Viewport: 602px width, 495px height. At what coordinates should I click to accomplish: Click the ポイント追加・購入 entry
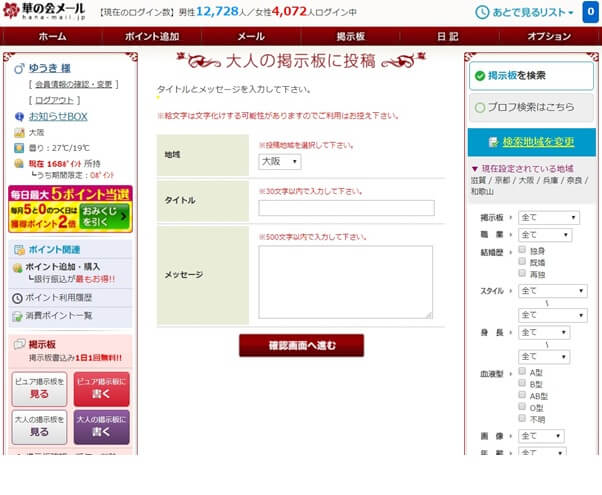pos(70,272)
